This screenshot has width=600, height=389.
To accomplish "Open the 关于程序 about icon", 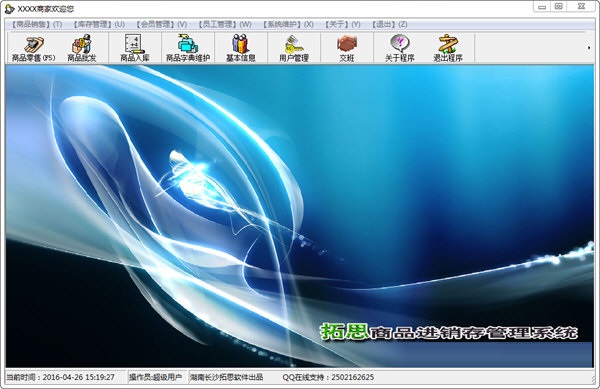I will pyautogui.click(x=399, y=48).
